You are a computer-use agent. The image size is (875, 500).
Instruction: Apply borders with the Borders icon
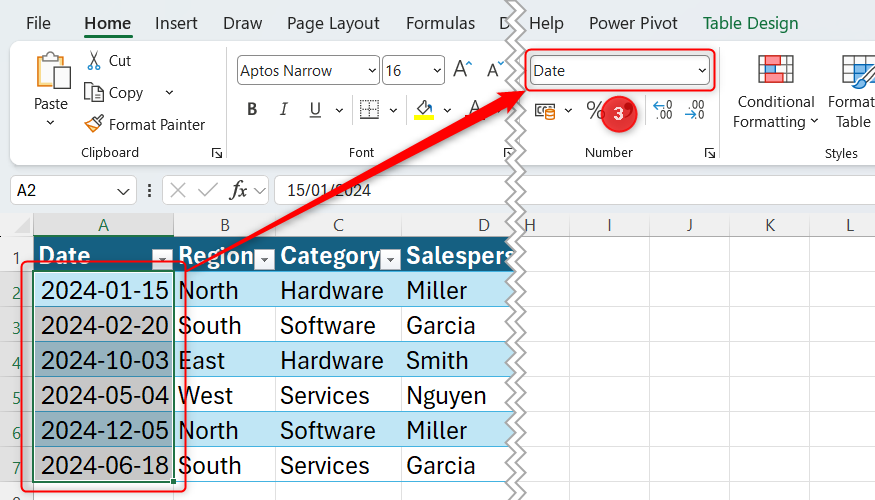(x=369, y=109)
